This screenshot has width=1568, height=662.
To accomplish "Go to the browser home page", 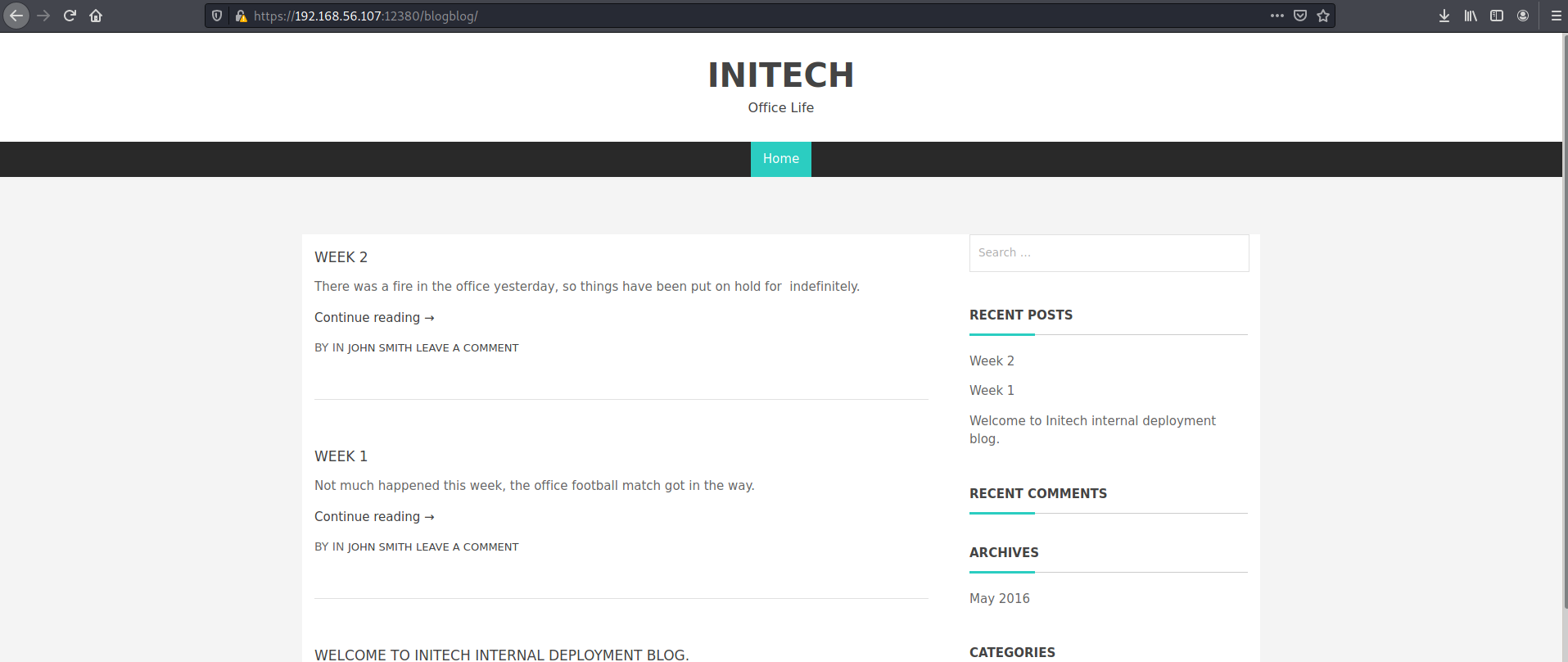I will point(96,16).
